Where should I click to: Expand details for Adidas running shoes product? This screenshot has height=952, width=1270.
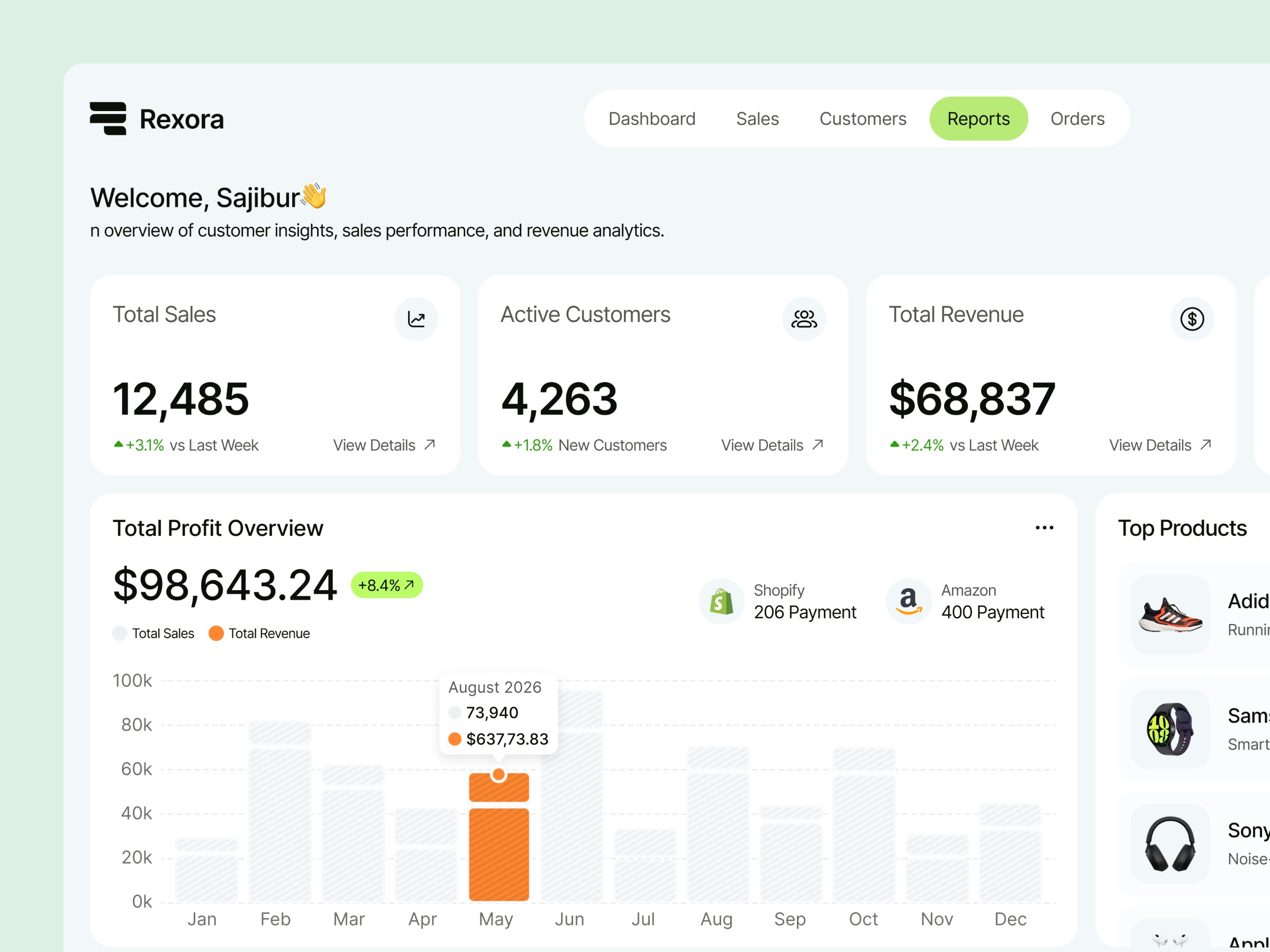(1169, 615)
